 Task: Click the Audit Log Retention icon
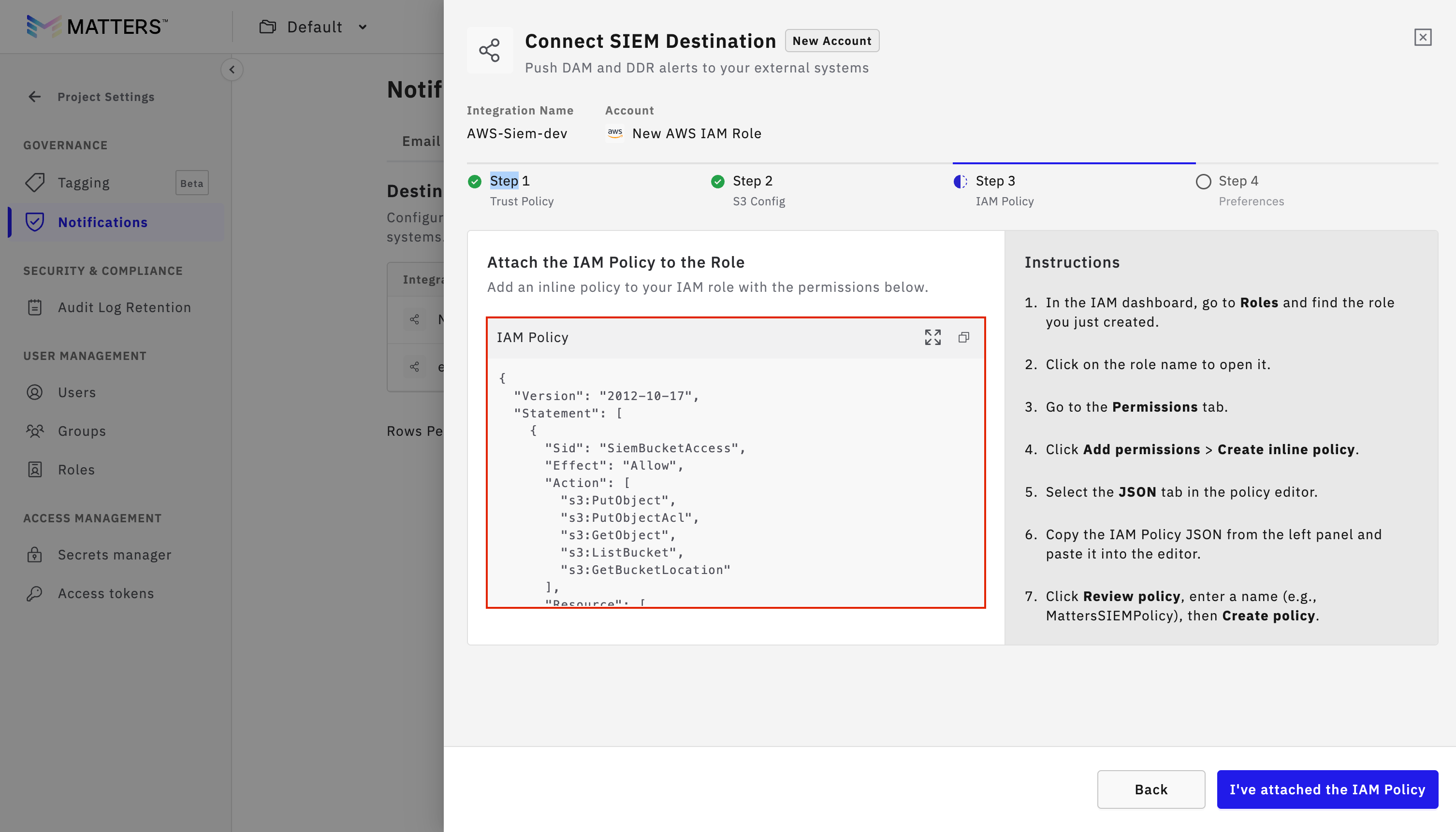coord(35,307)
